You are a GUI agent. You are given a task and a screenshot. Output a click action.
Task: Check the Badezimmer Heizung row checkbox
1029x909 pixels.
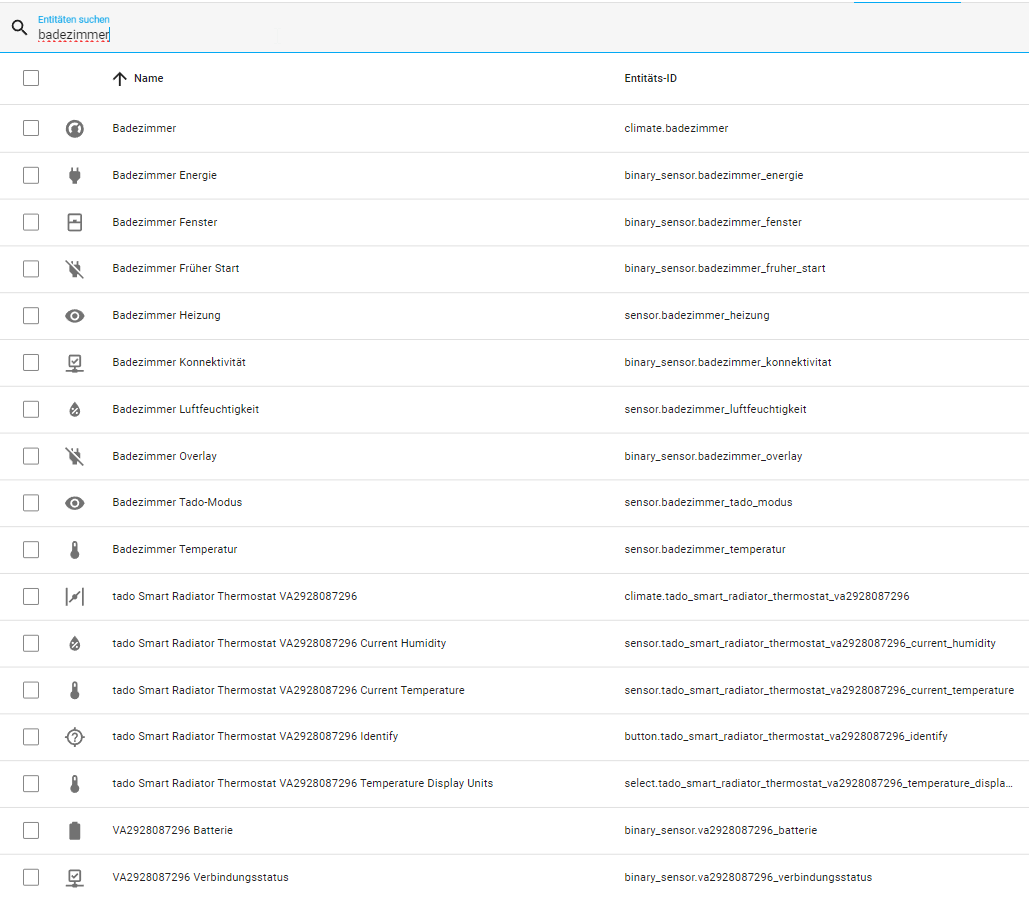tap(31, 316)
